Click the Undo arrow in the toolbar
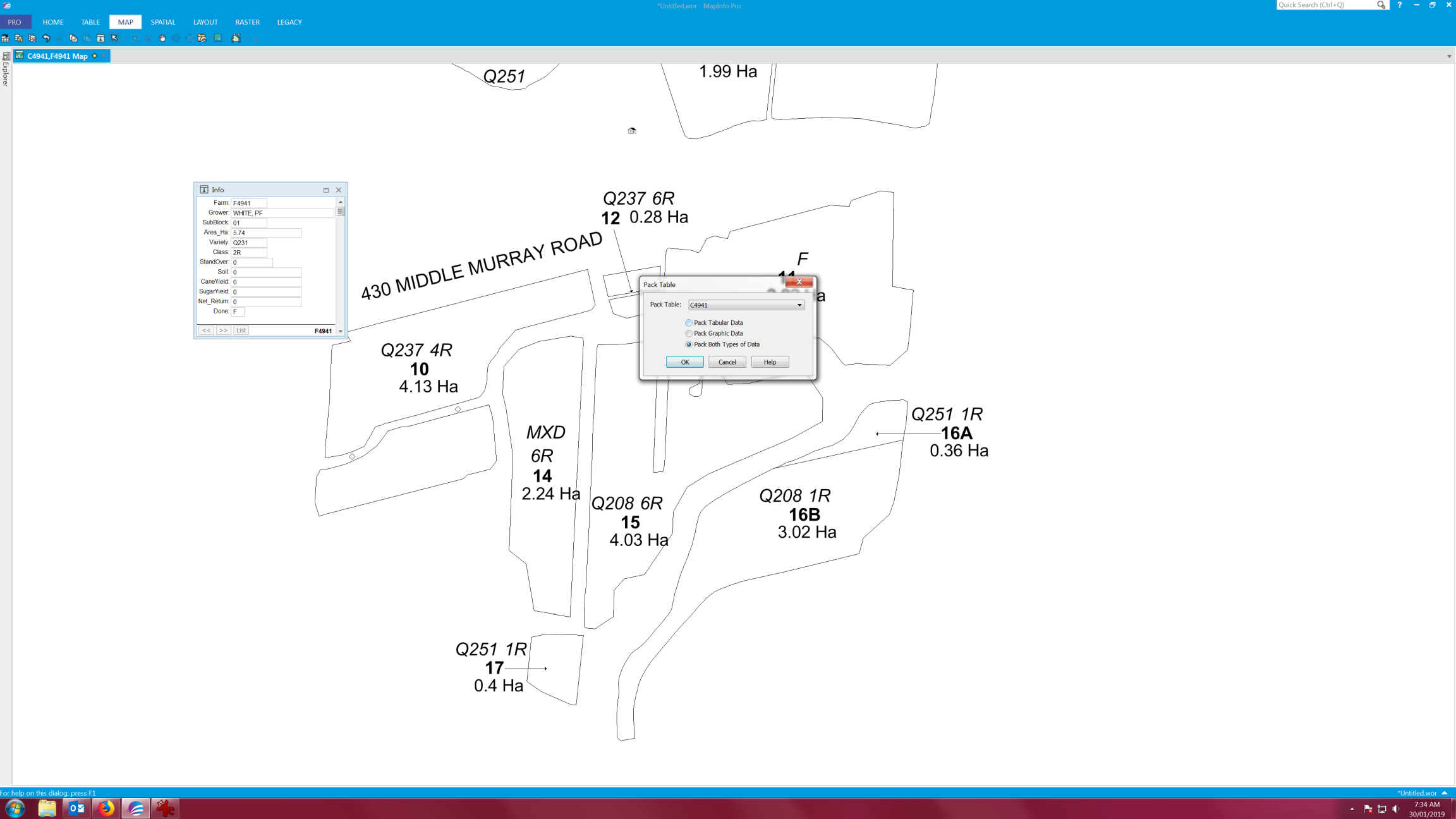The image size is (1456, 819). (x=46, y=38)
